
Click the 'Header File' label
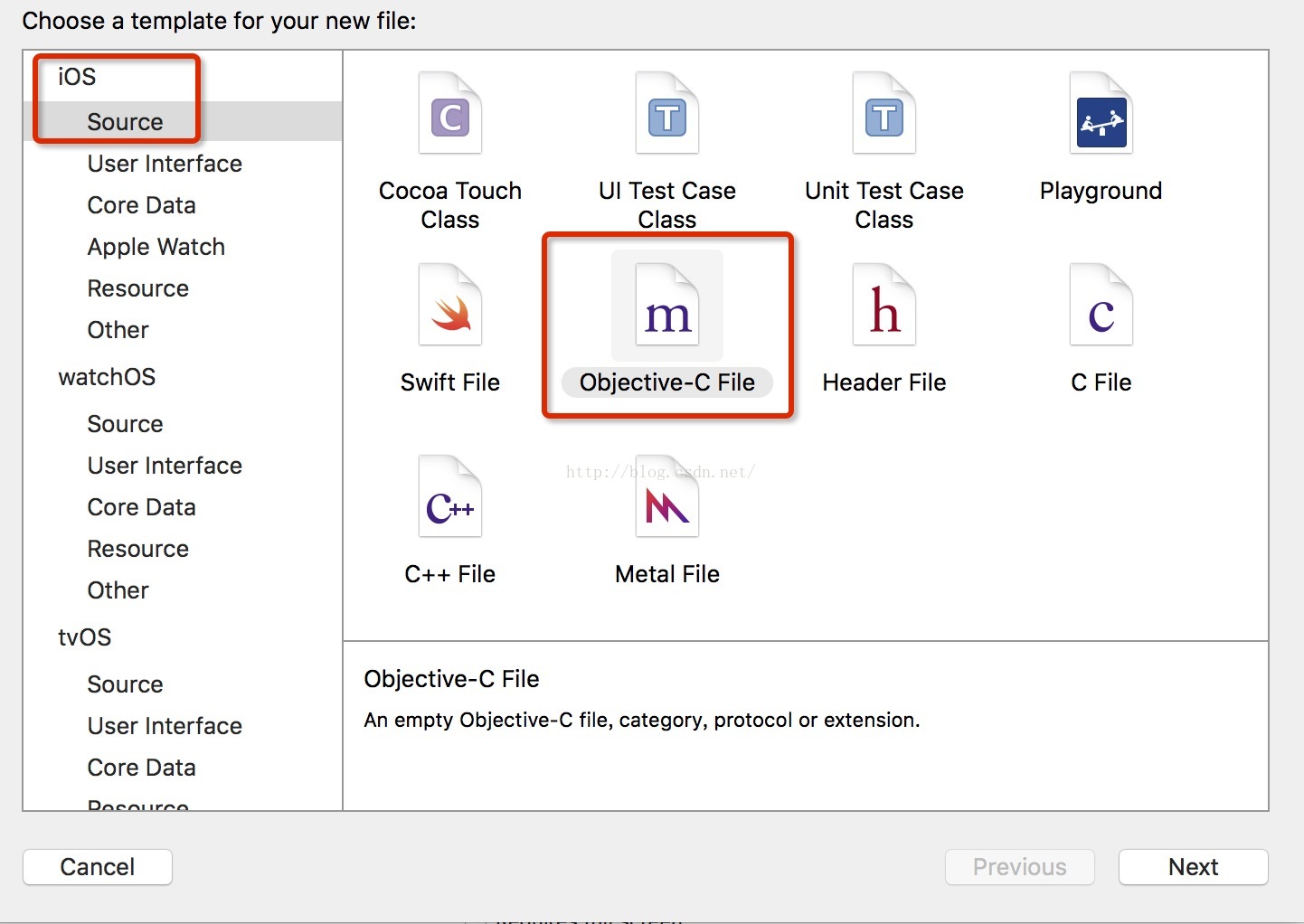(884, 382)
